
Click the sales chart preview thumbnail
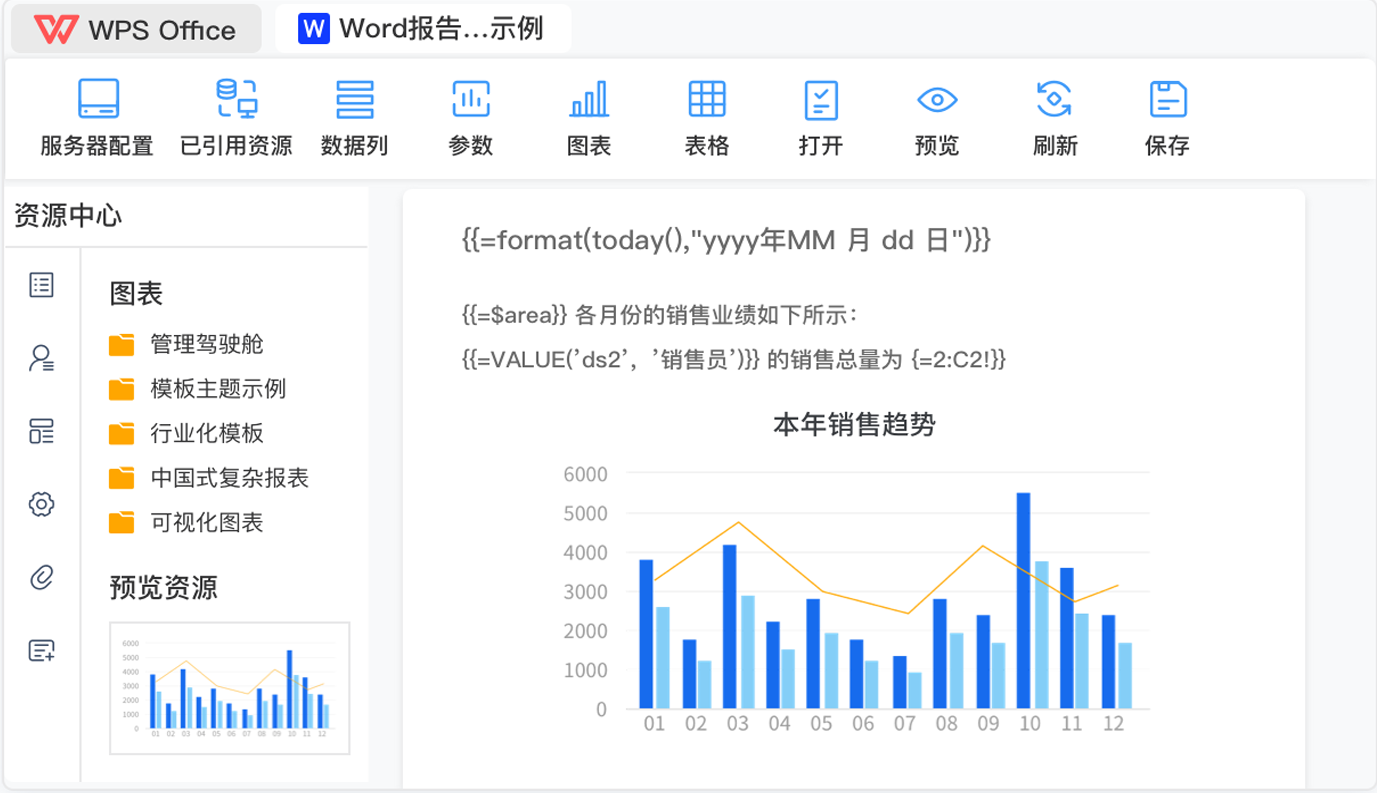click(229, 688)
